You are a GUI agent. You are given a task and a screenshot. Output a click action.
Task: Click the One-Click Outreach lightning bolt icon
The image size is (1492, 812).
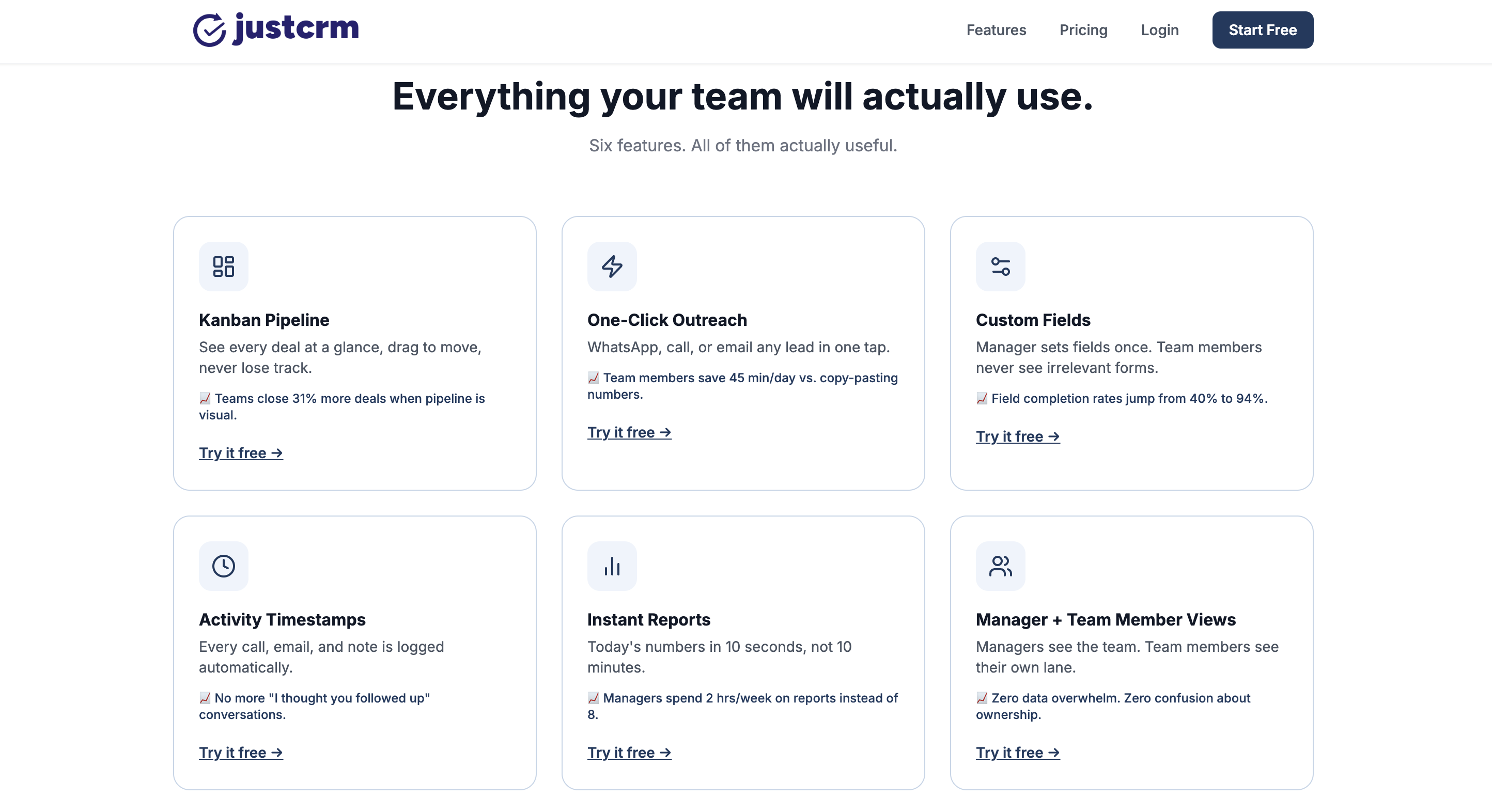612,267
